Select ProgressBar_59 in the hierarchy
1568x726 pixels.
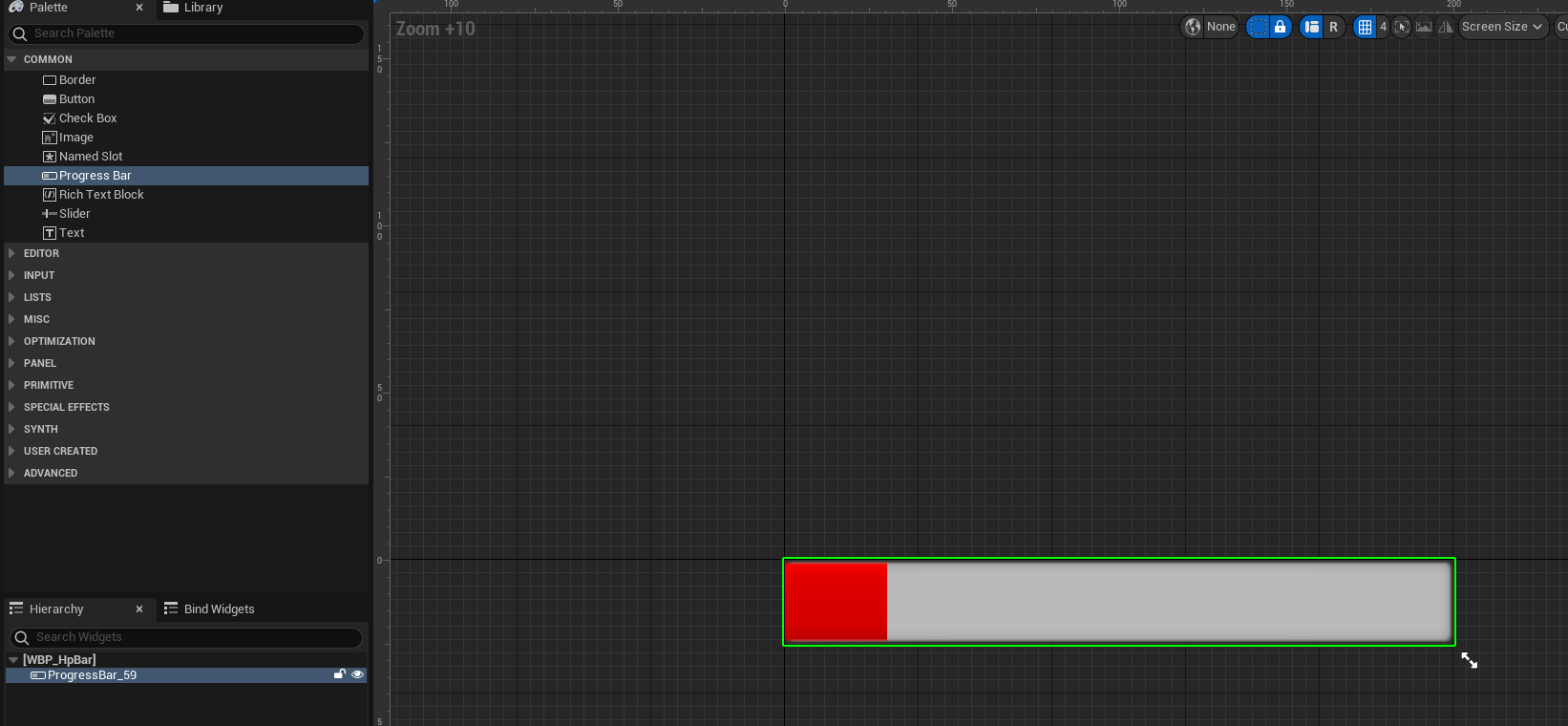point(186,675)
